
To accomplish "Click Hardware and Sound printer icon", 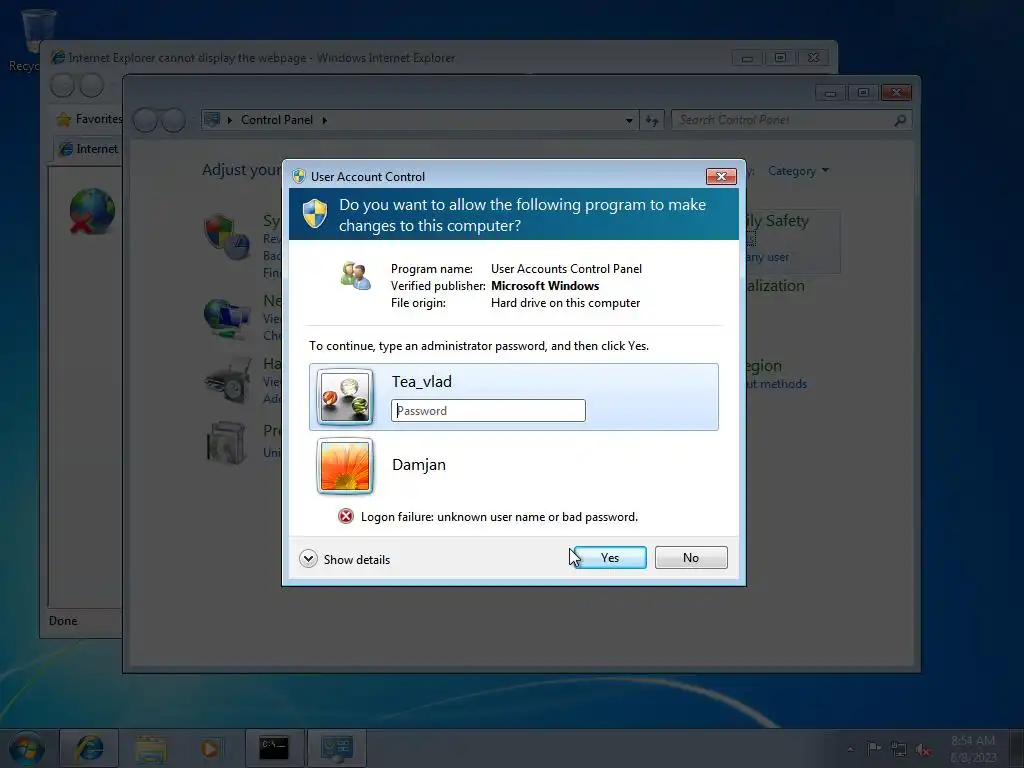I will coord(227,381).
